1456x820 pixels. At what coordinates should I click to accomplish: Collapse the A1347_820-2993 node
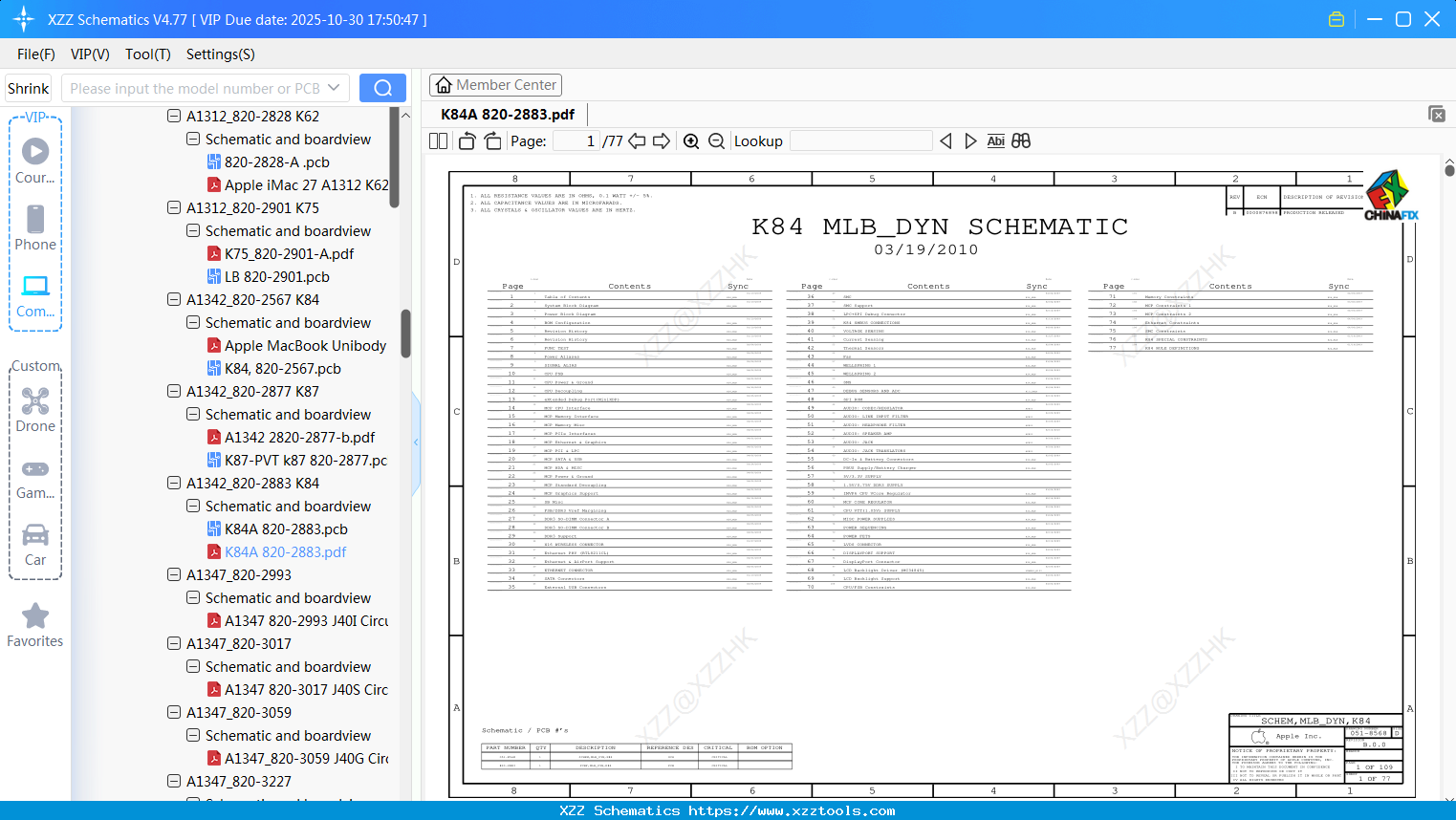click(174, 574)
